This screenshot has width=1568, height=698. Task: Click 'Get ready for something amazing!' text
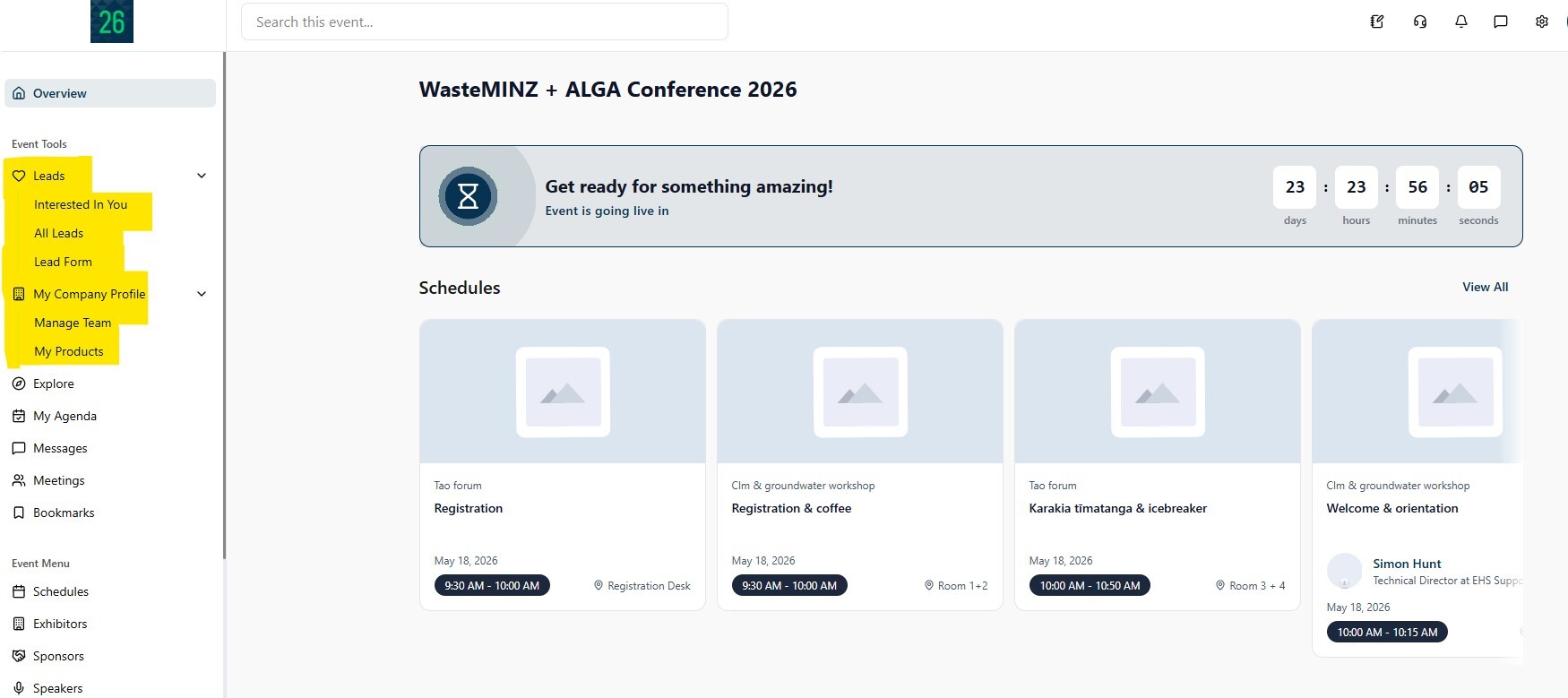pos(689,186)
